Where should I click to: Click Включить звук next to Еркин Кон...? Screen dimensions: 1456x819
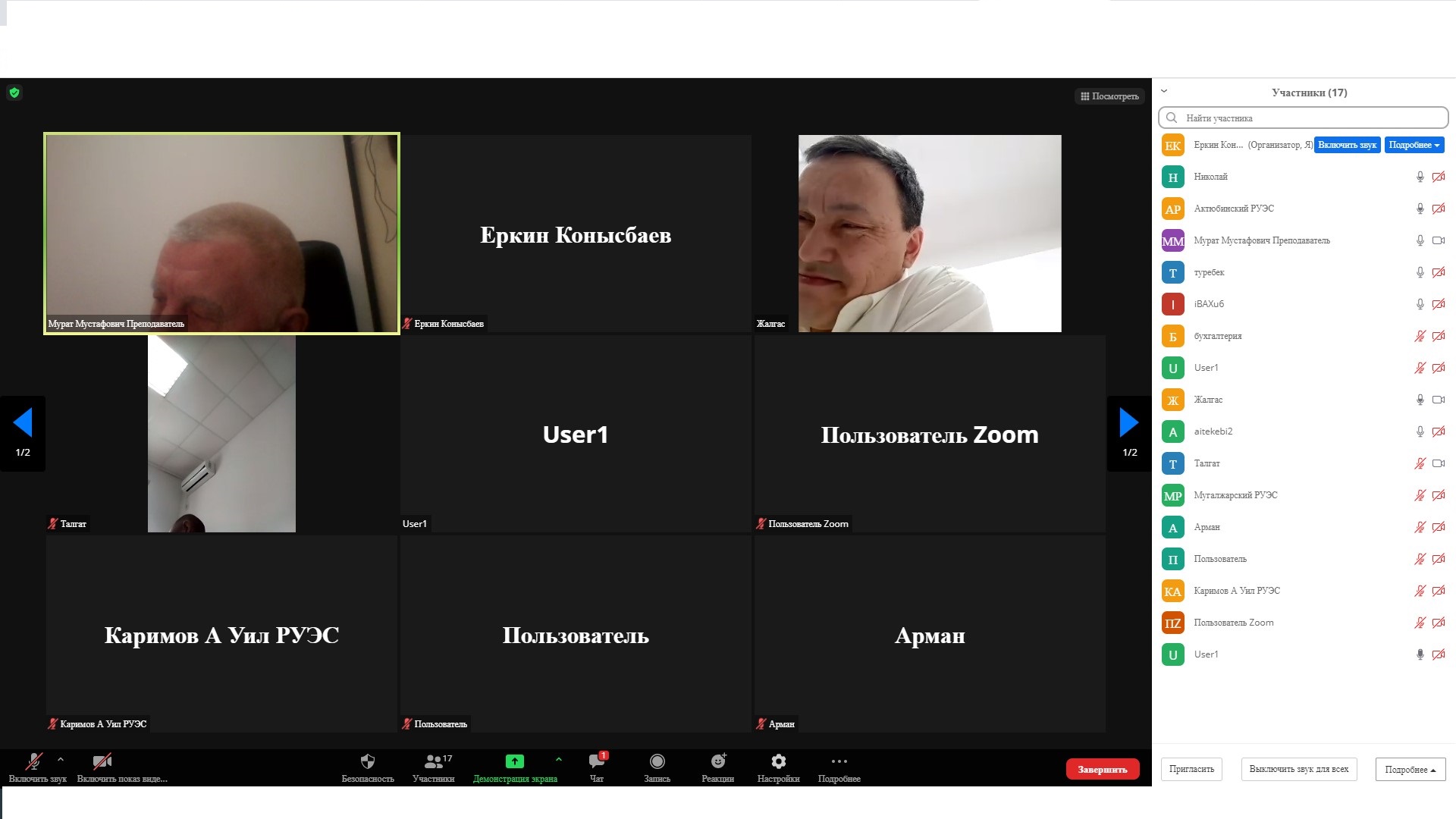[x=1347, y=145]
